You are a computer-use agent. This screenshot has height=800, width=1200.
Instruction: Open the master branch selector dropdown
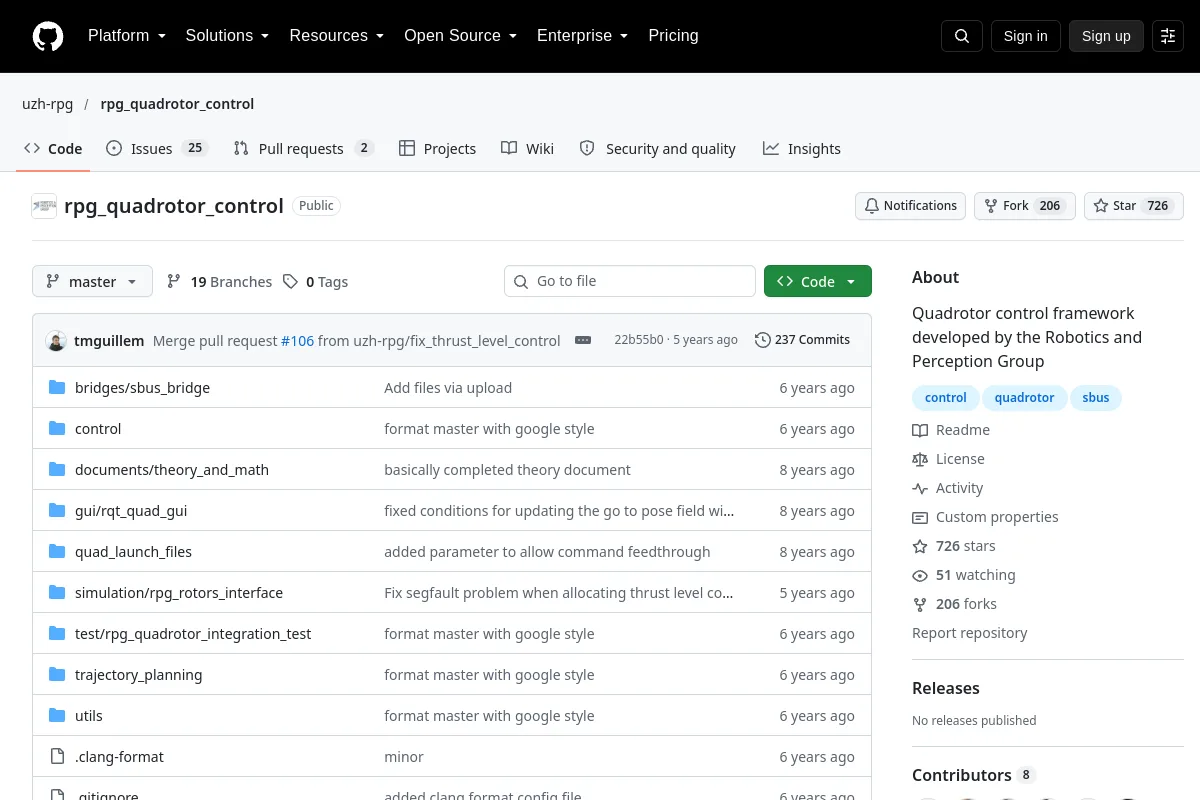pos(92,282)
